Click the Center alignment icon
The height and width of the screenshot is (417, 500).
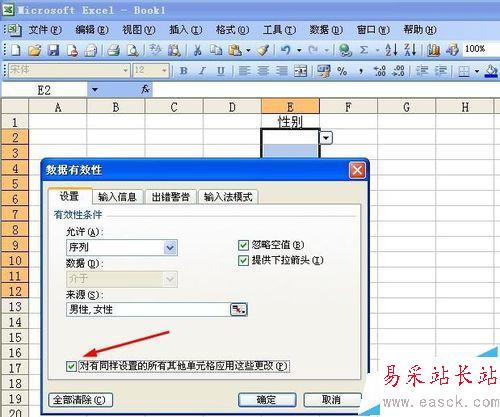point(263,71)
